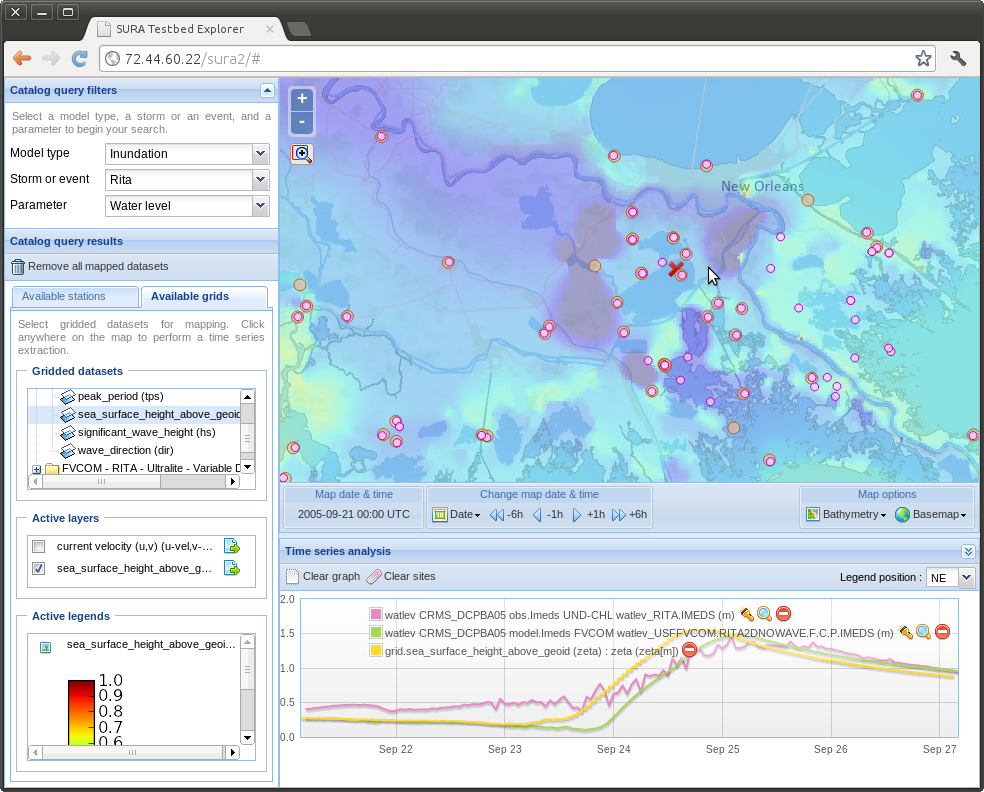This screenshot has width=984, height=792.
Task: Click the browser reload button
Action: tap(80, 58)
